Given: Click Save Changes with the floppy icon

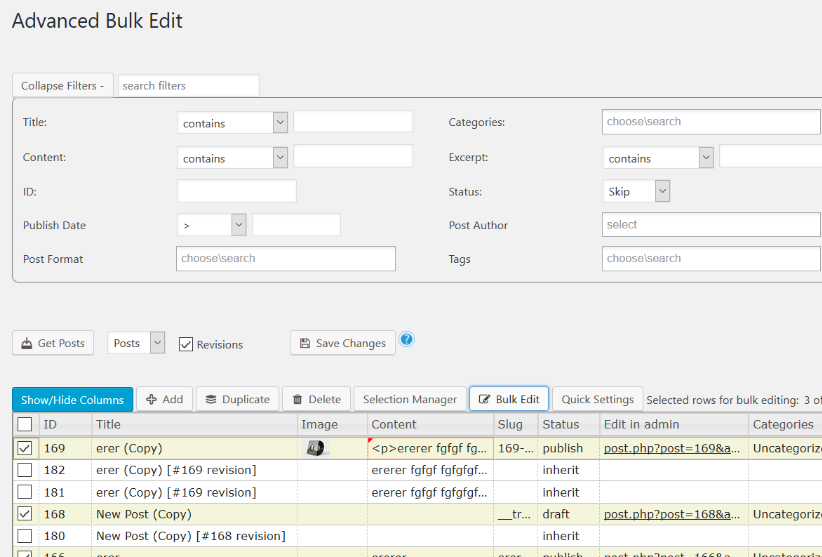Looking at the screenshot, I should [342, 343].
